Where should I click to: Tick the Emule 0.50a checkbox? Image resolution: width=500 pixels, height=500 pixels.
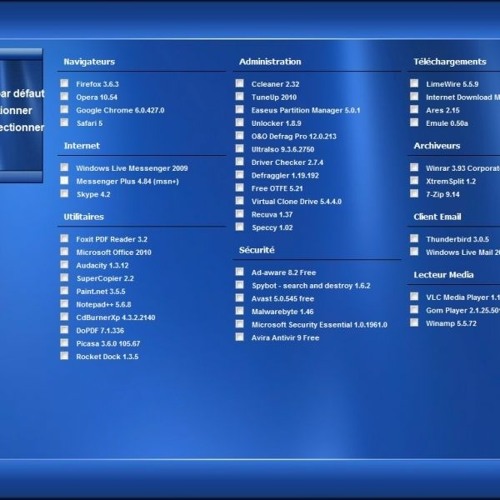click(414, 122)
